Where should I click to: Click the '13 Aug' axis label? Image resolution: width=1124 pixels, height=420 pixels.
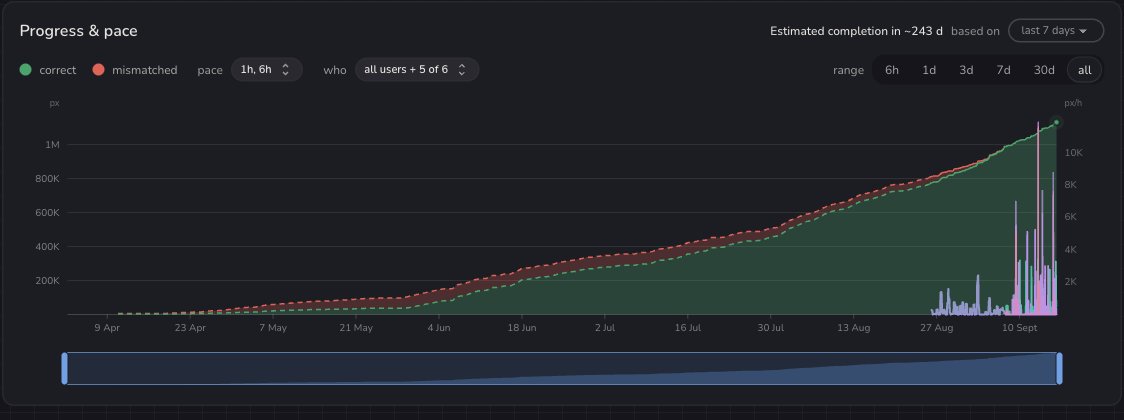(x=853, y=328)
